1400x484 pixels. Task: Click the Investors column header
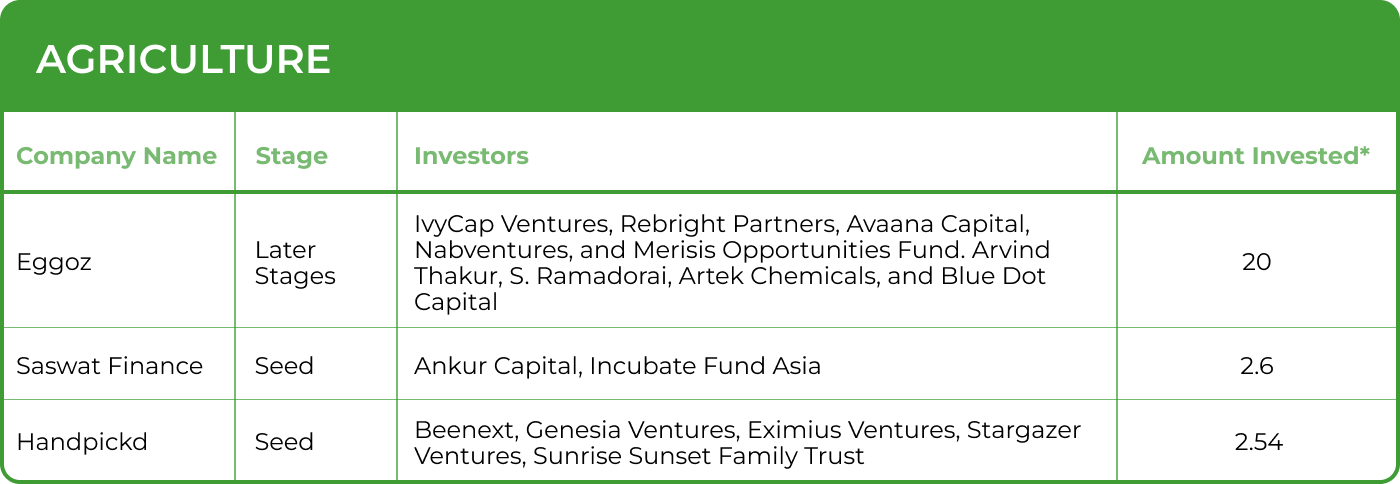471,156
